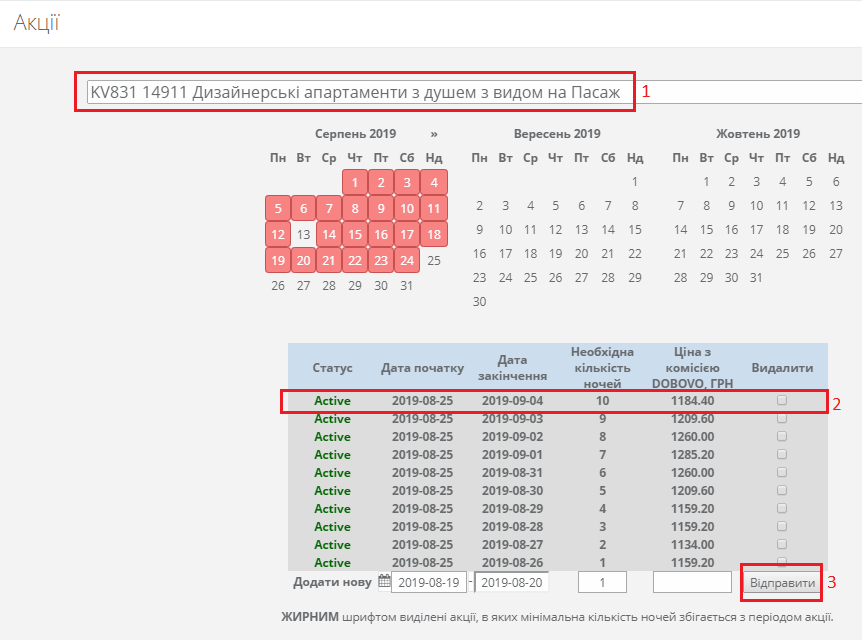Click end date field 2019-08-20
Viewport: 862px width, 640px height.
click(512, 582)
